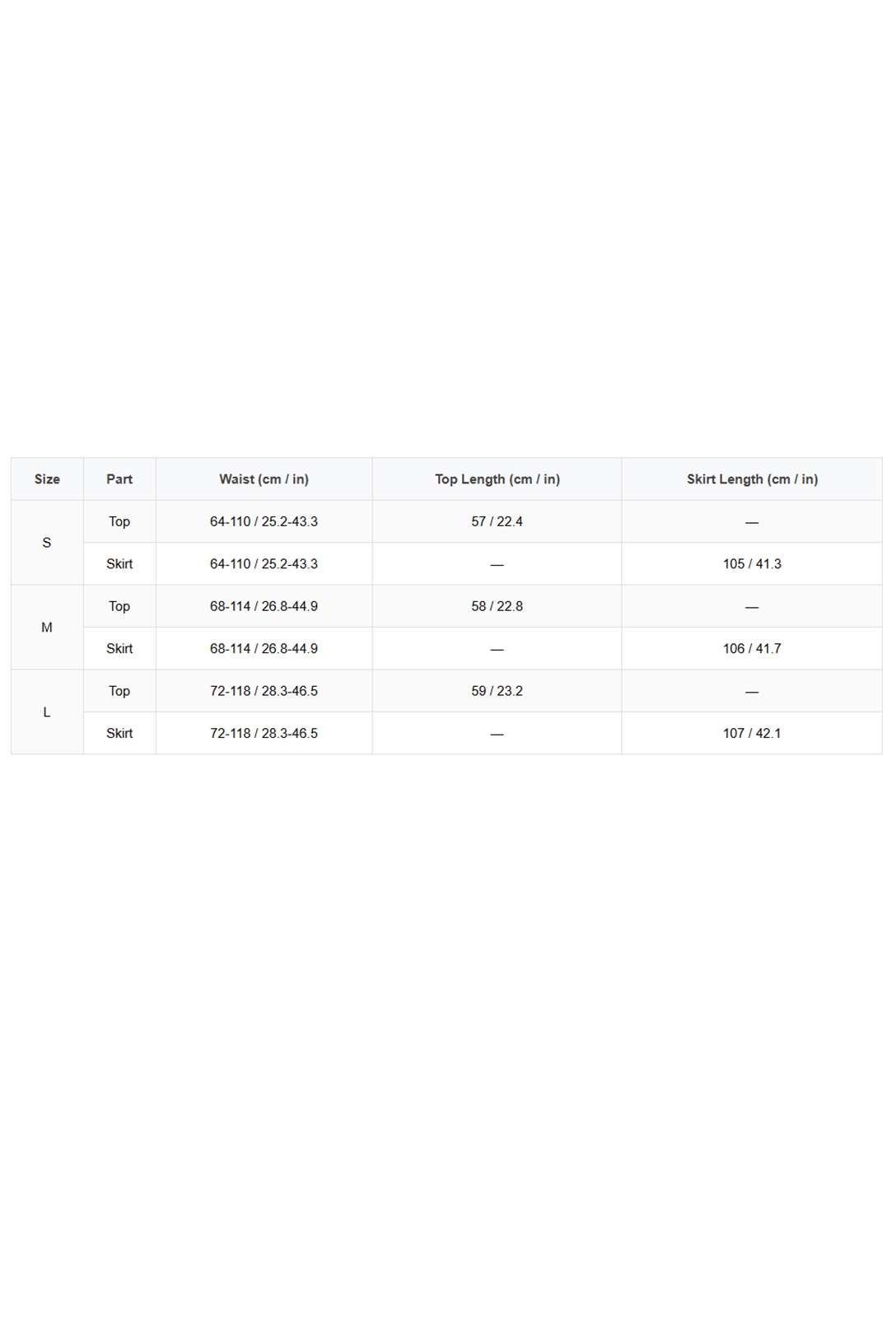Select the M size cell
Screen dimensions: 896x1344
pos(47,628)
